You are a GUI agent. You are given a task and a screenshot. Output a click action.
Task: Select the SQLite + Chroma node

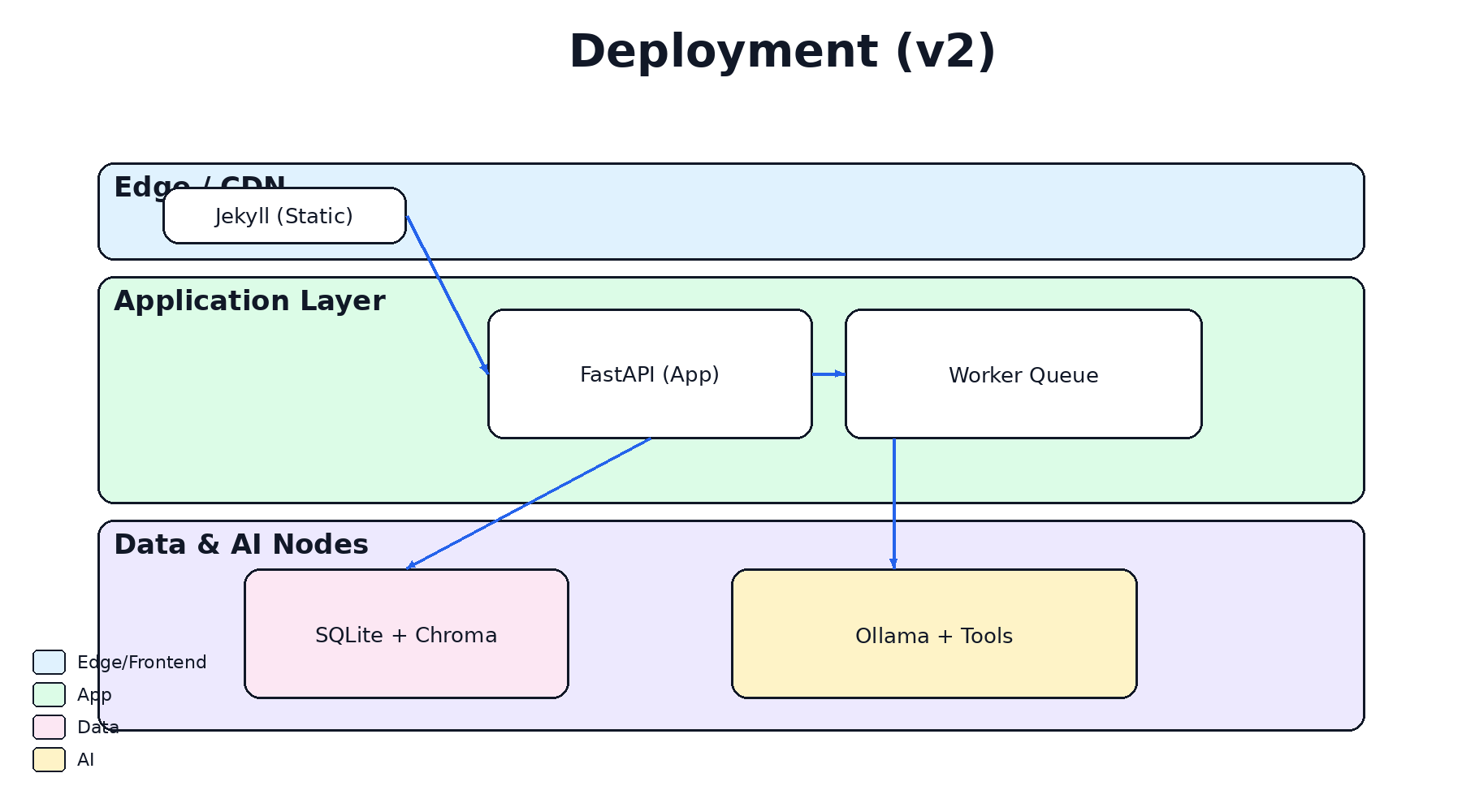[406, 634]
